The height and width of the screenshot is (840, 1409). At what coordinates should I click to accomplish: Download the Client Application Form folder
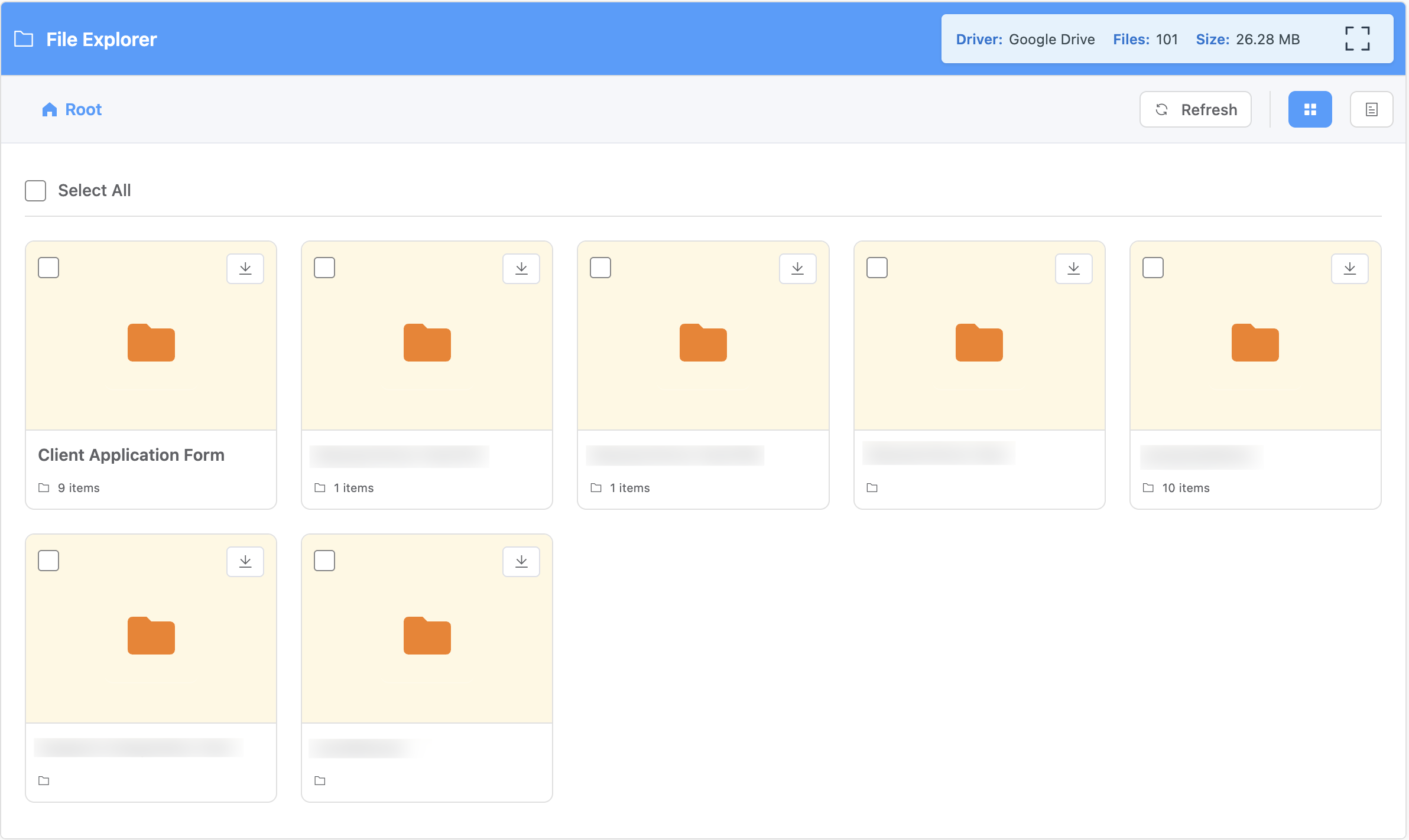[x=245, y=268]
